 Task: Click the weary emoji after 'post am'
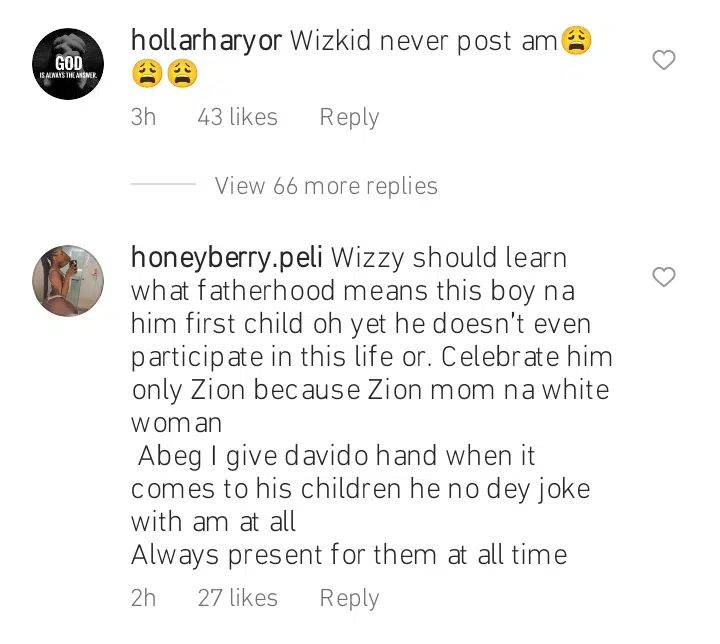577,40
